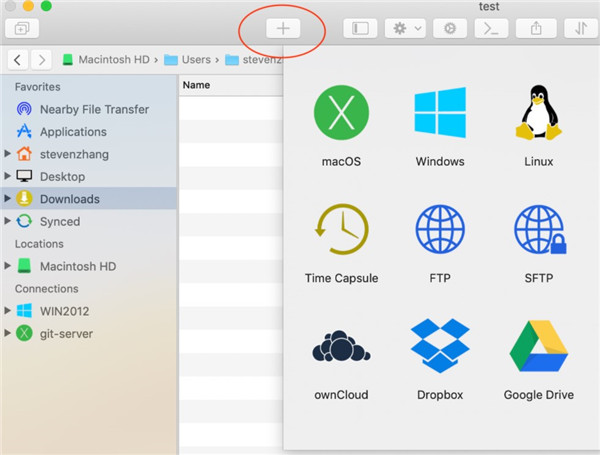Expand the WIN2012 connection tree
Viewport: 600px width, 455px height.
point(9,311)
